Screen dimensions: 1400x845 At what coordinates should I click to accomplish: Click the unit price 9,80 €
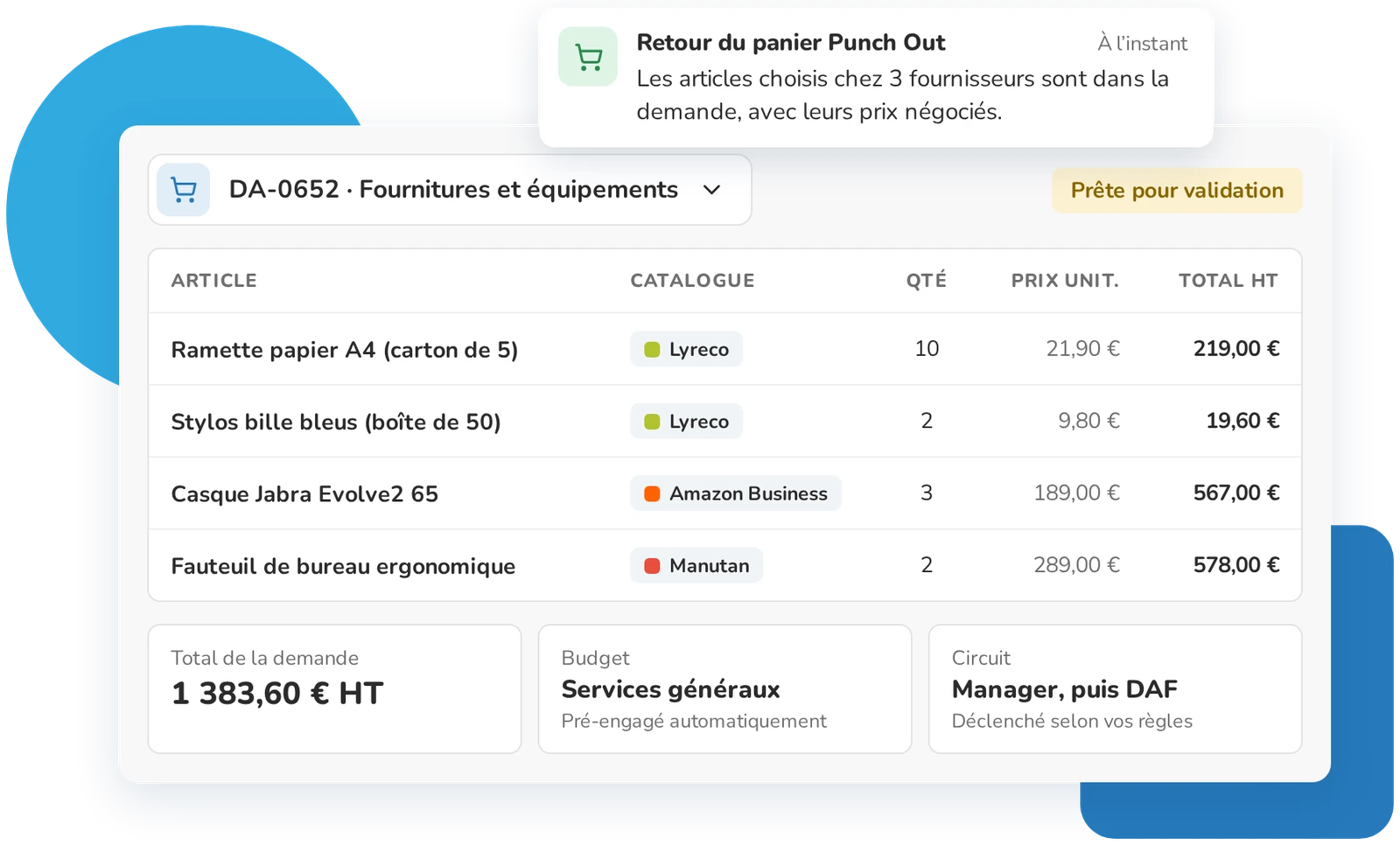click(x=1089, y=421)
